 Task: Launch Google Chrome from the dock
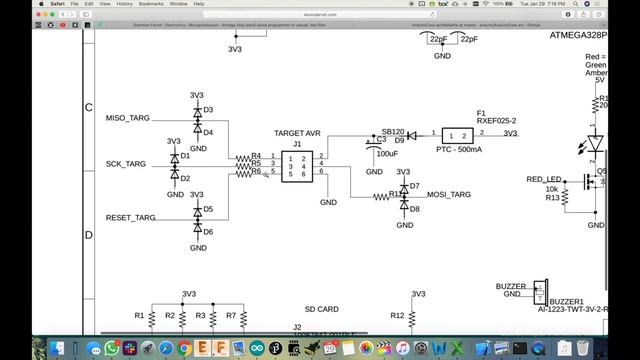[184, 349]
